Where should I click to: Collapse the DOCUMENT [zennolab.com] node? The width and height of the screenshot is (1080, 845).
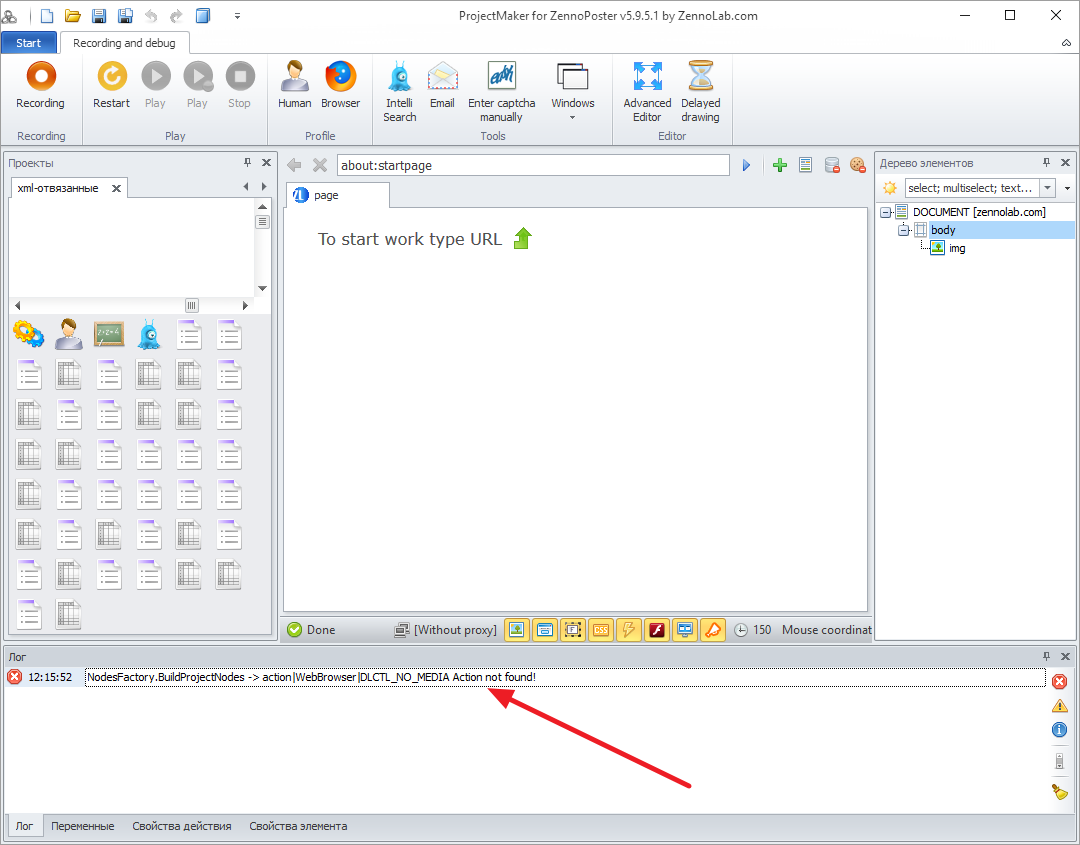(x=886, y=212)
